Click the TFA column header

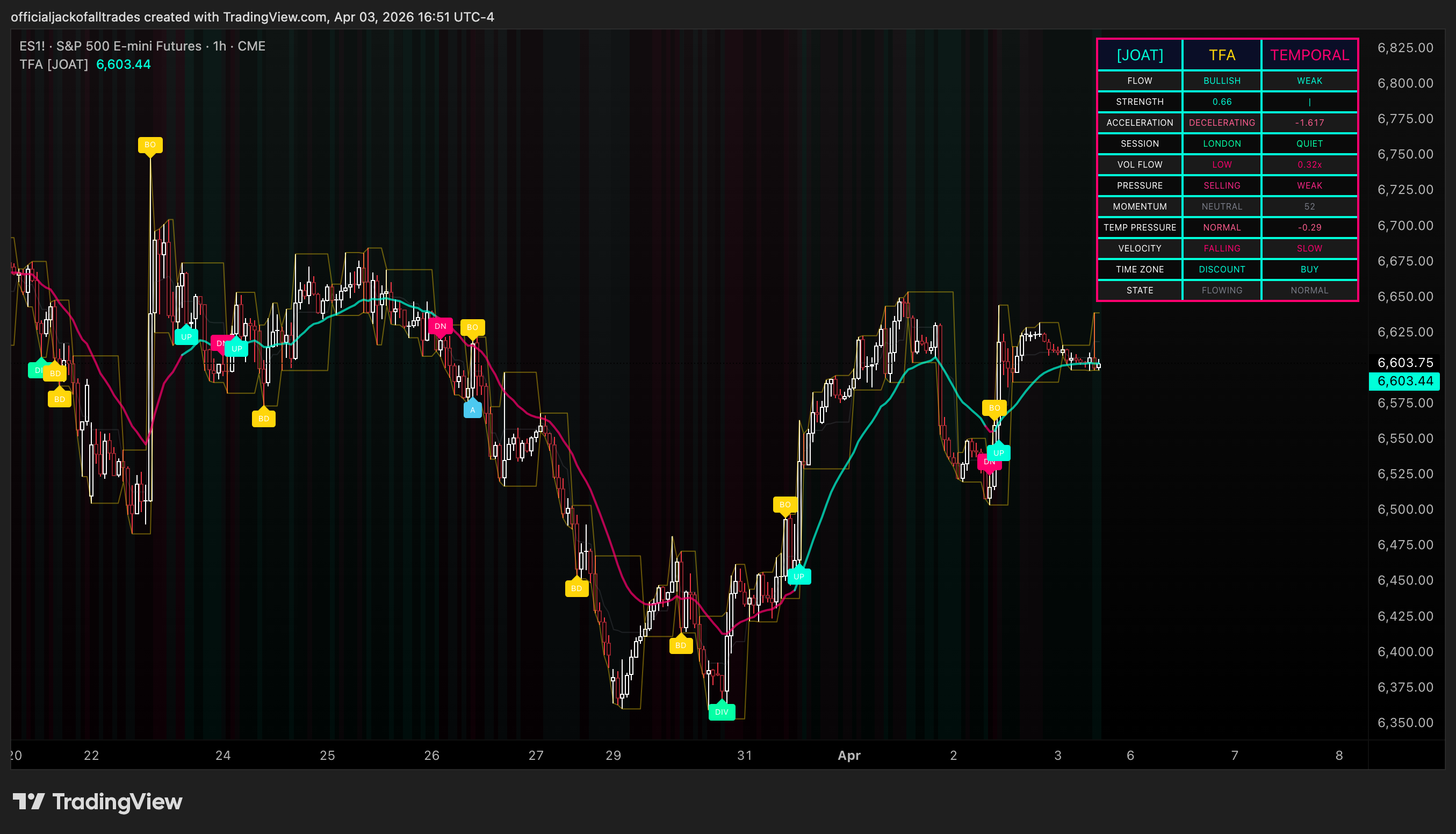click(x=1222, y=55)
